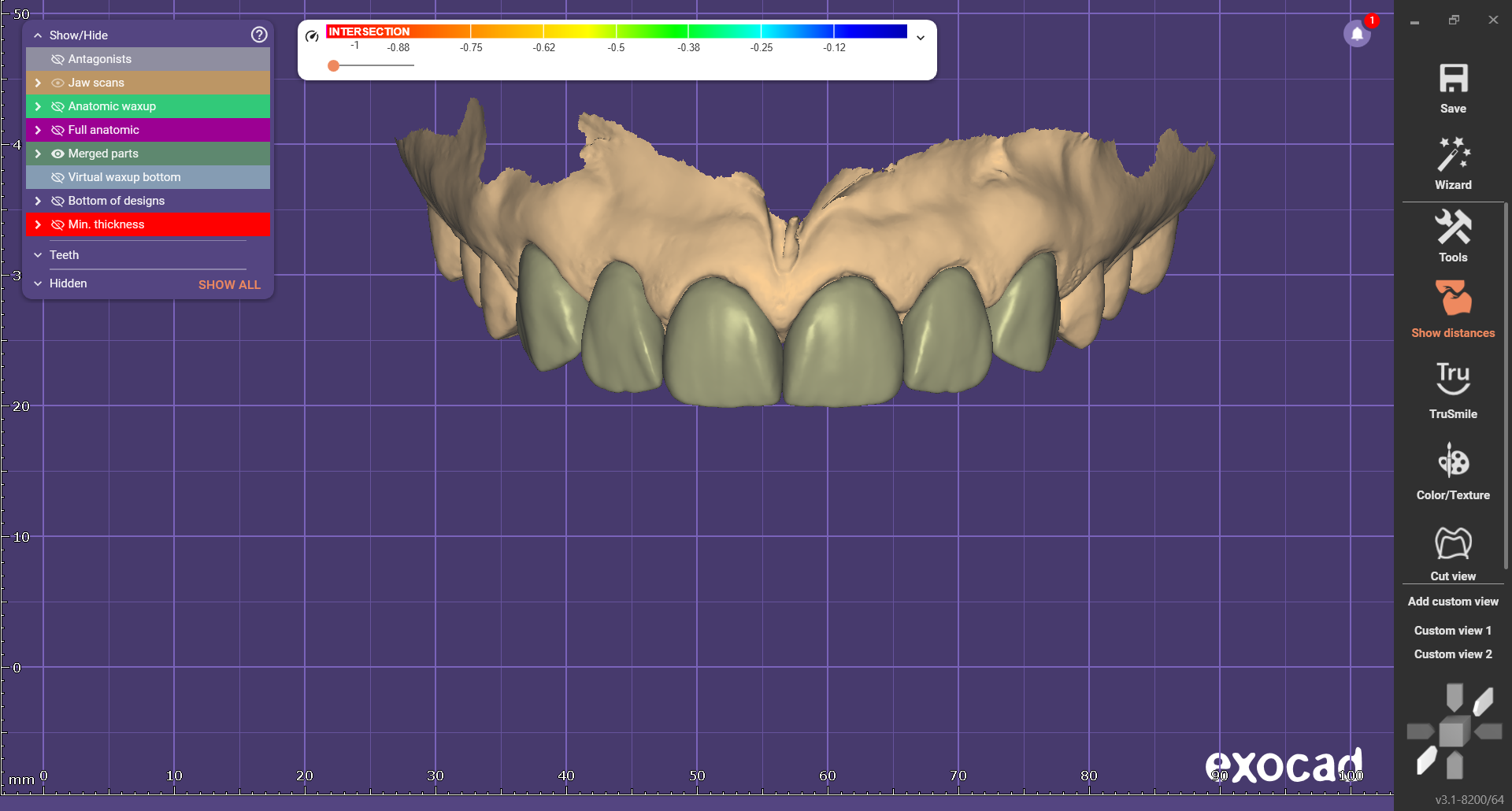This screenshot has width=1512, height=811.
Task: Click the Save icon
Action: point(1453,79)
